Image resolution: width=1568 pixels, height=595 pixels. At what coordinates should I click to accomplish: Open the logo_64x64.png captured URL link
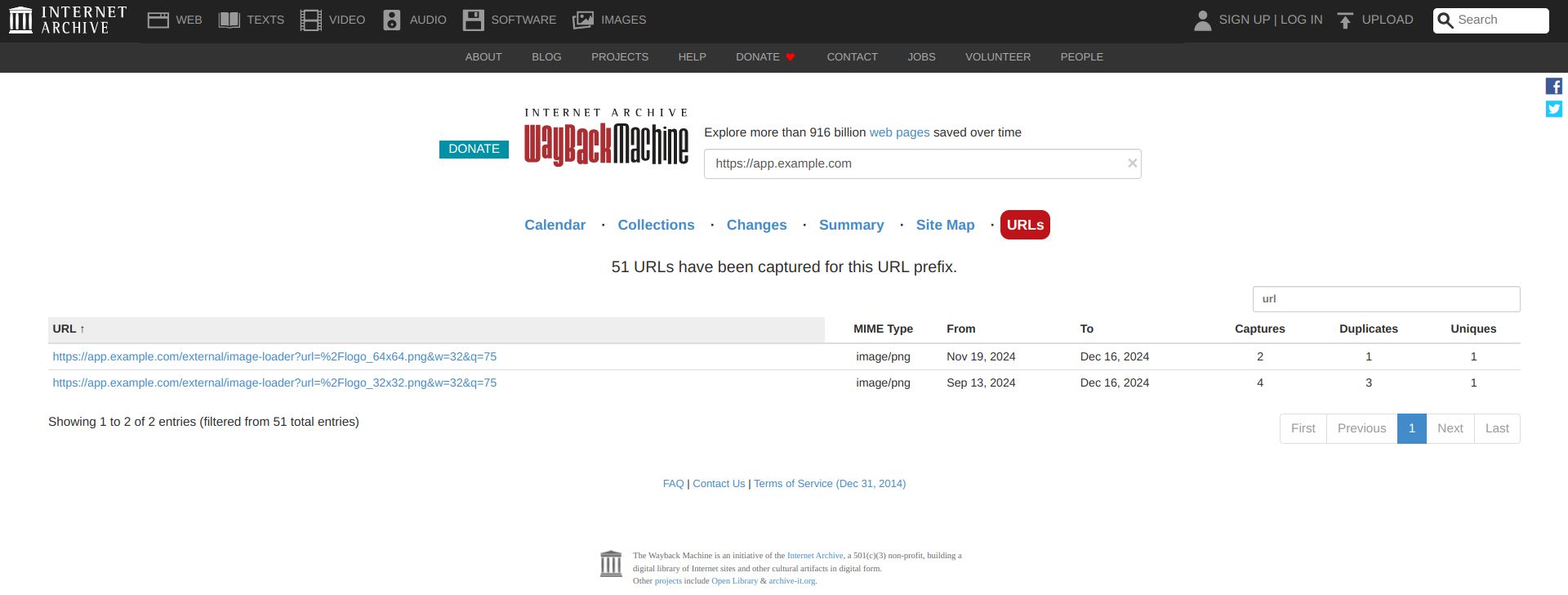coord(274,356)
